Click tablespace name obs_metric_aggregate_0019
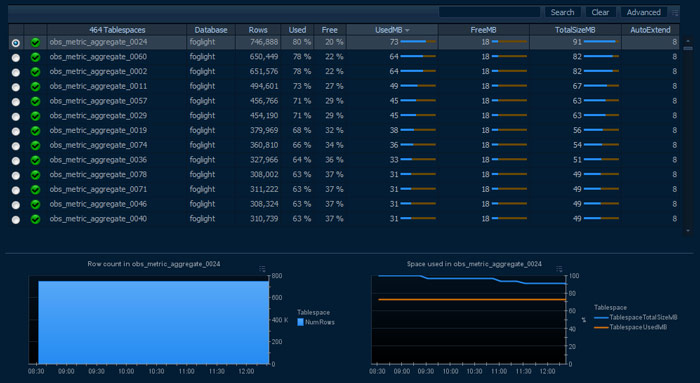This screenshot has width=700, height=383. [98, 130]
